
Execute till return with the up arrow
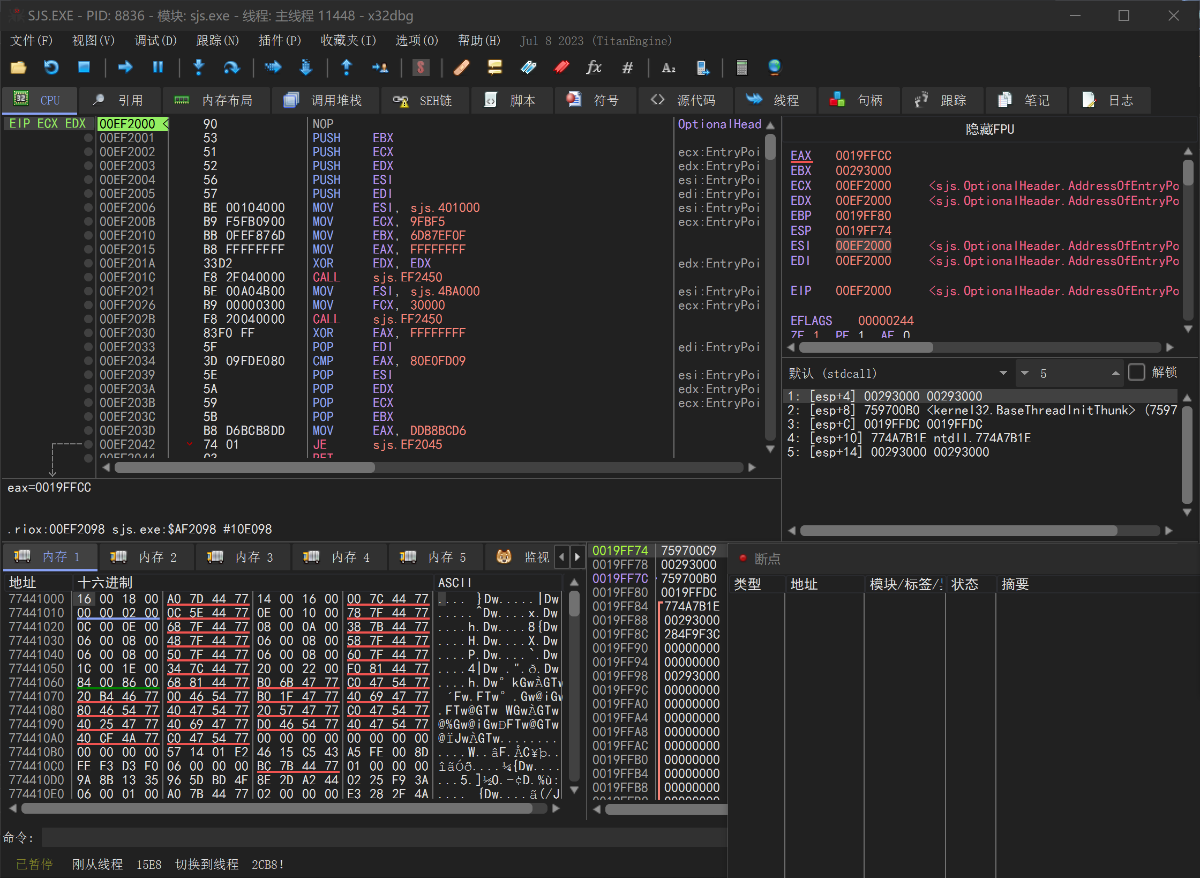[x=346, y=67]
